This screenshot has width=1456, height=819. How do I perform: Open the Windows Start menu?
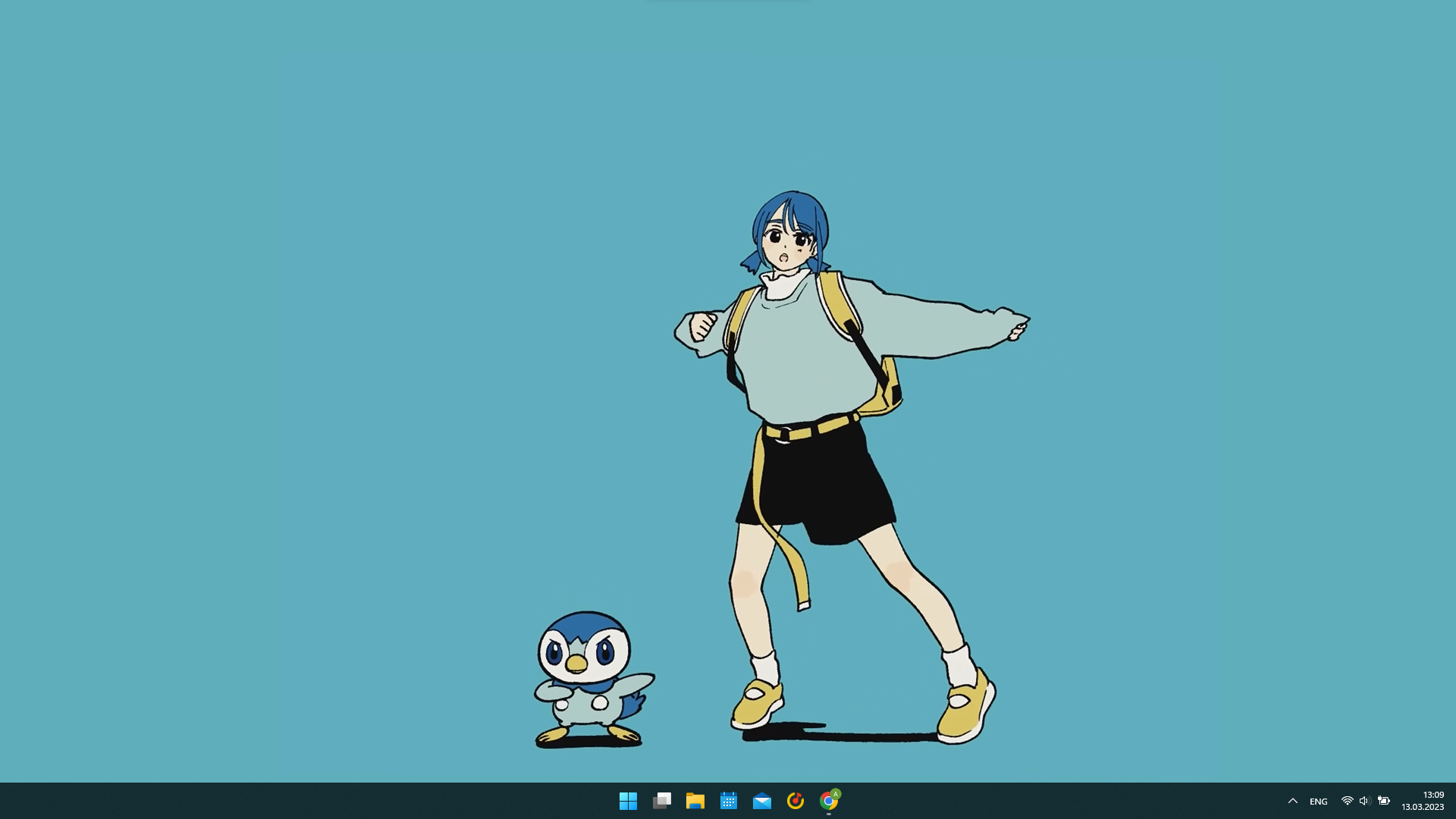point(628,801)
